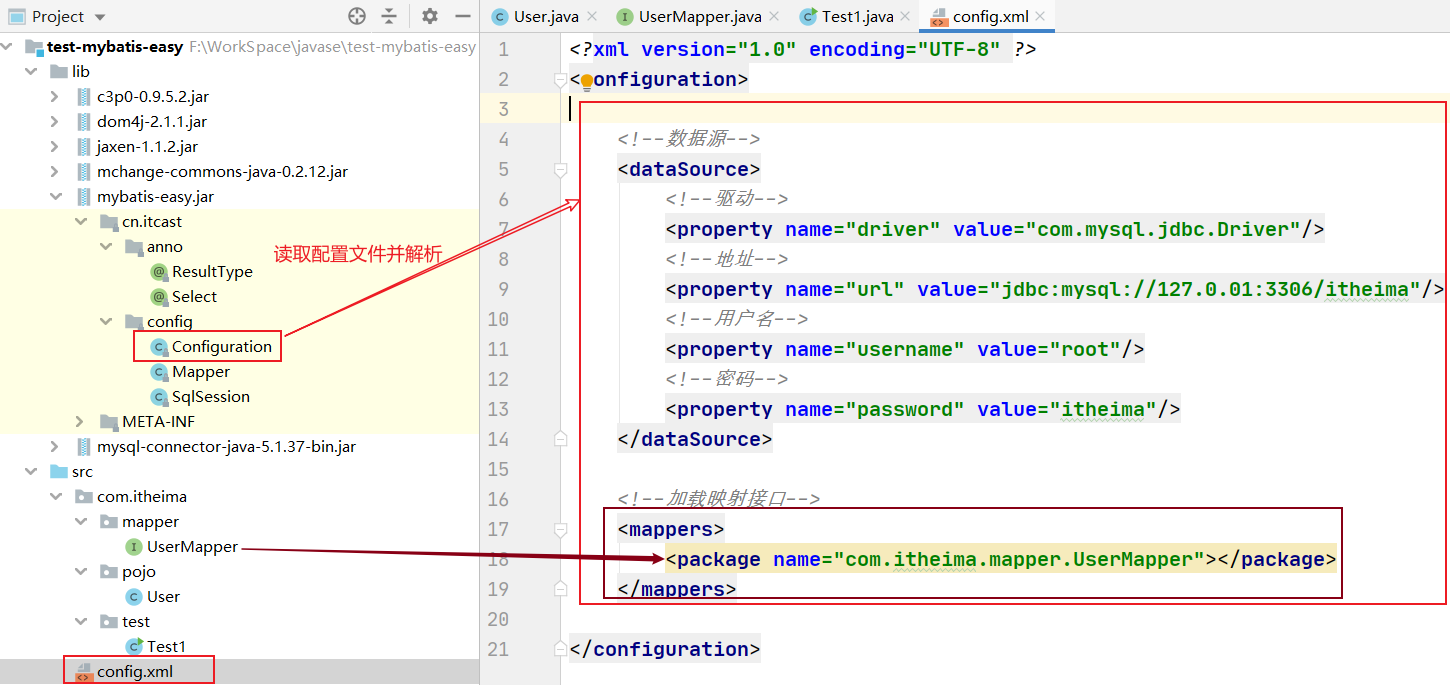The height and width of the screenshot is (685, 1450).
Task: Click the closing configuration tag
Action: (665, 649)
